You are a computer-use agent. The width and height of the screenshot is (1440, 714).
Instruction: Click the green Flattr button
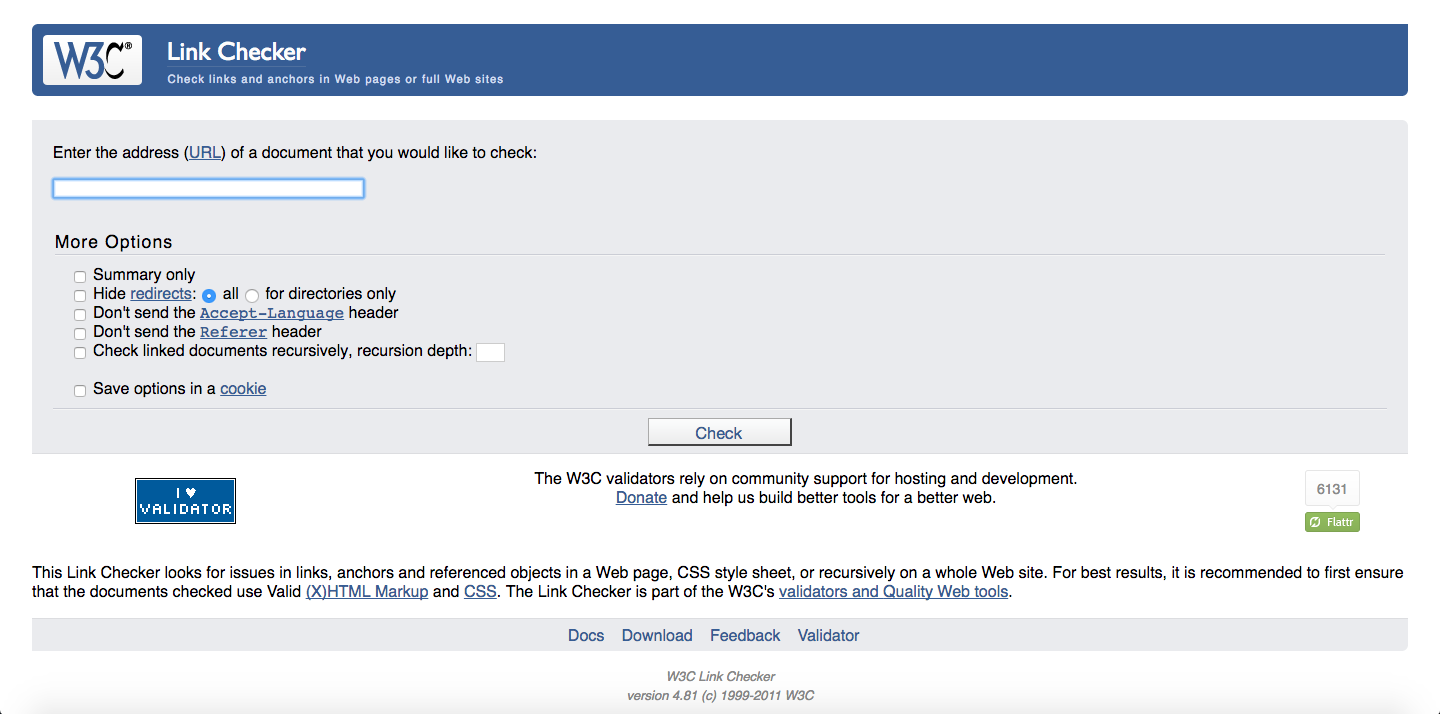tap(1332, 522)
